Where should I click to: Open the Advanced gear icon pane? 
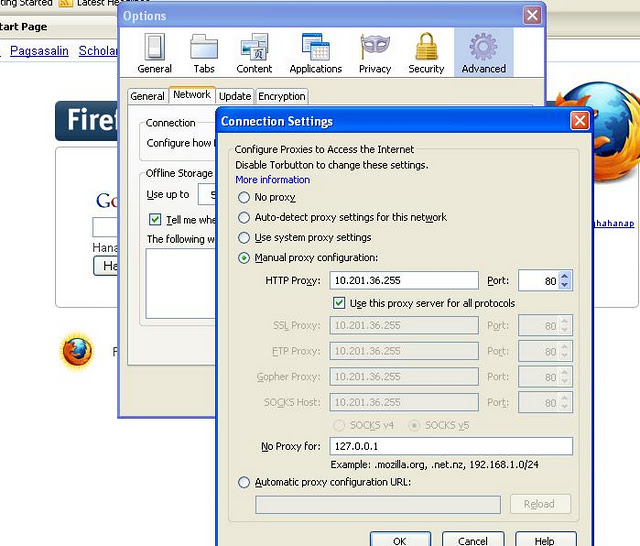click(484, 53)
